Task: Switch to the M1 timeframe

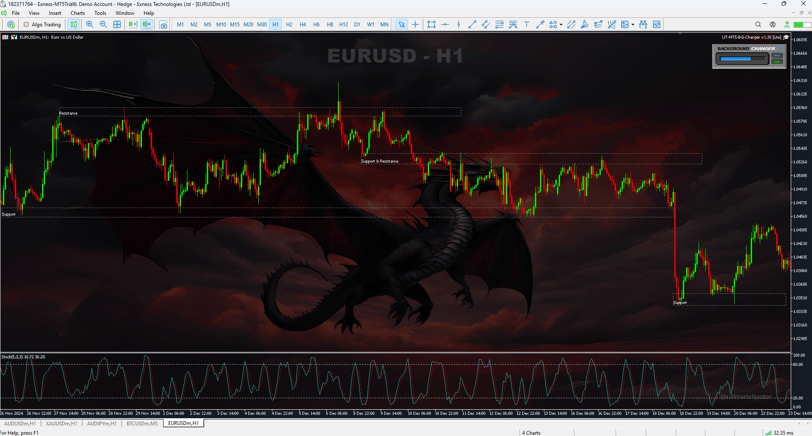Action: pos(180,24)
